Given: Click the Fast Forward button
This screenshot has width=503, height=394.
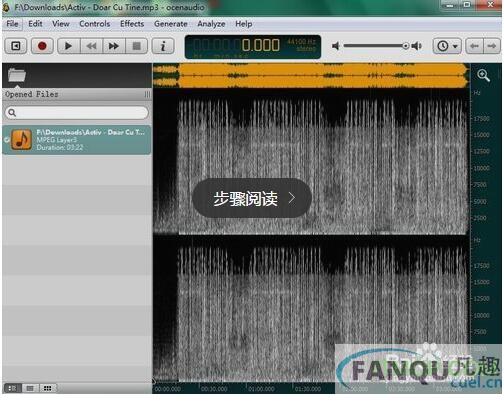Looking at the screenshot, I should click(x=114, y=46).
